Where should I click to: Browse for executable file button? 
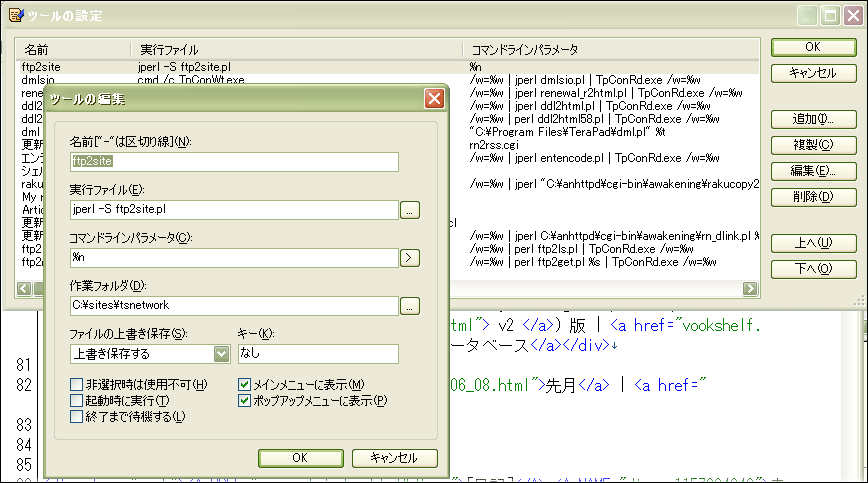[410, 210]
